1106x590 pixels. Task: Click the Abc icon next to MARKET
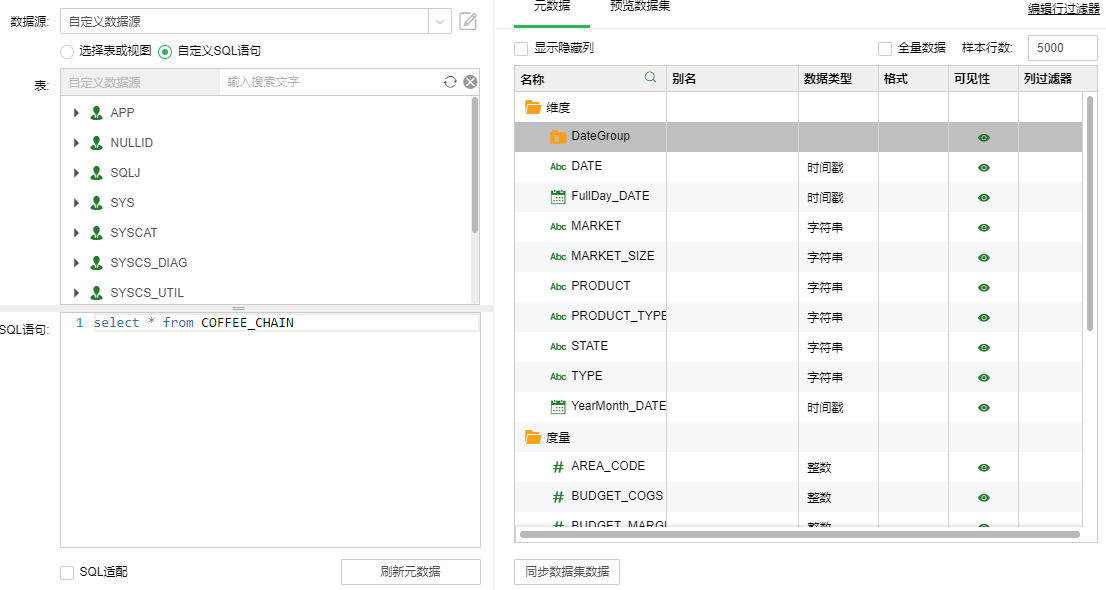558,227
